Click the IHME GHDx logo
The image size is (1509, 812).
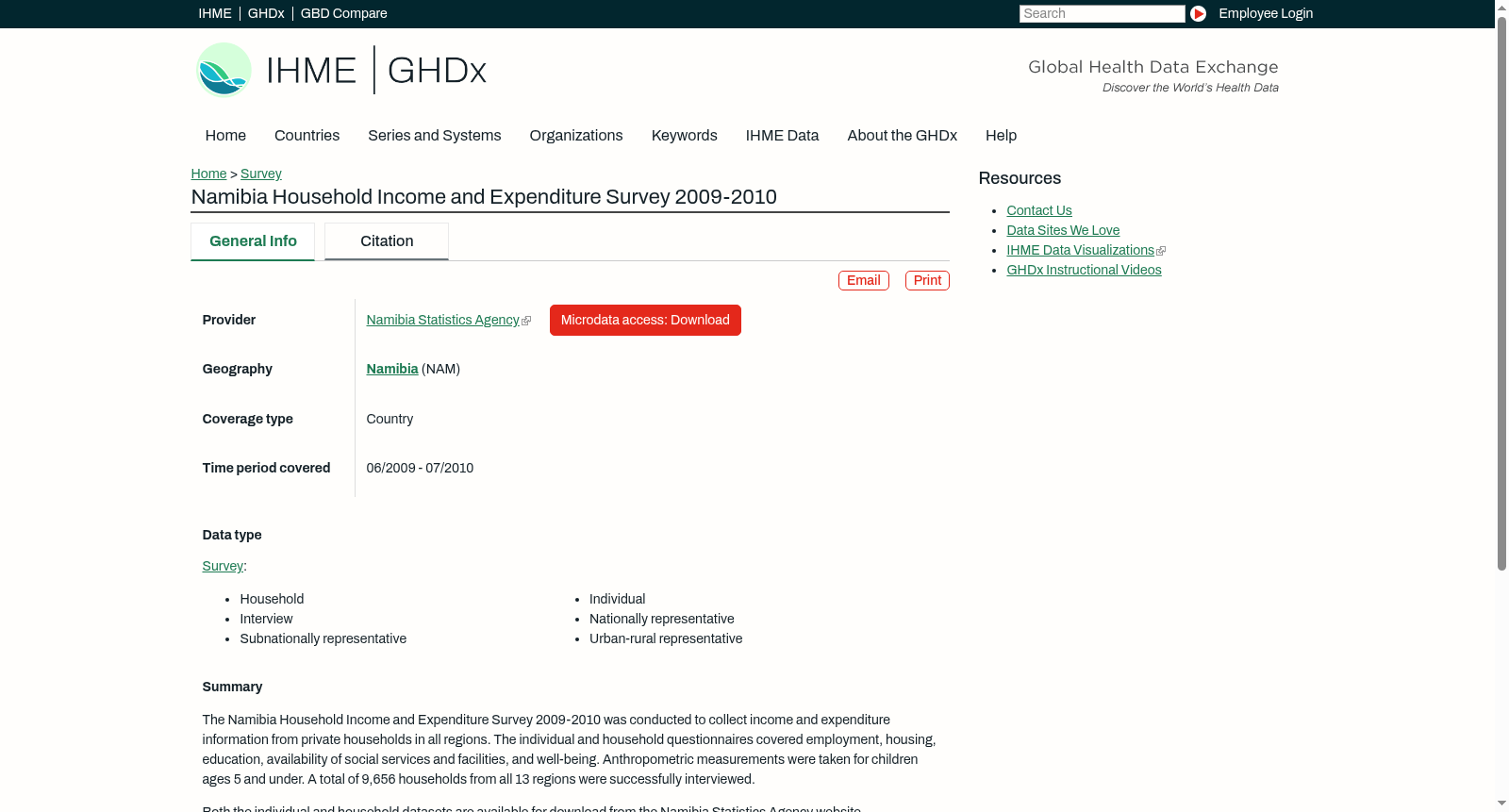point(341,70)
